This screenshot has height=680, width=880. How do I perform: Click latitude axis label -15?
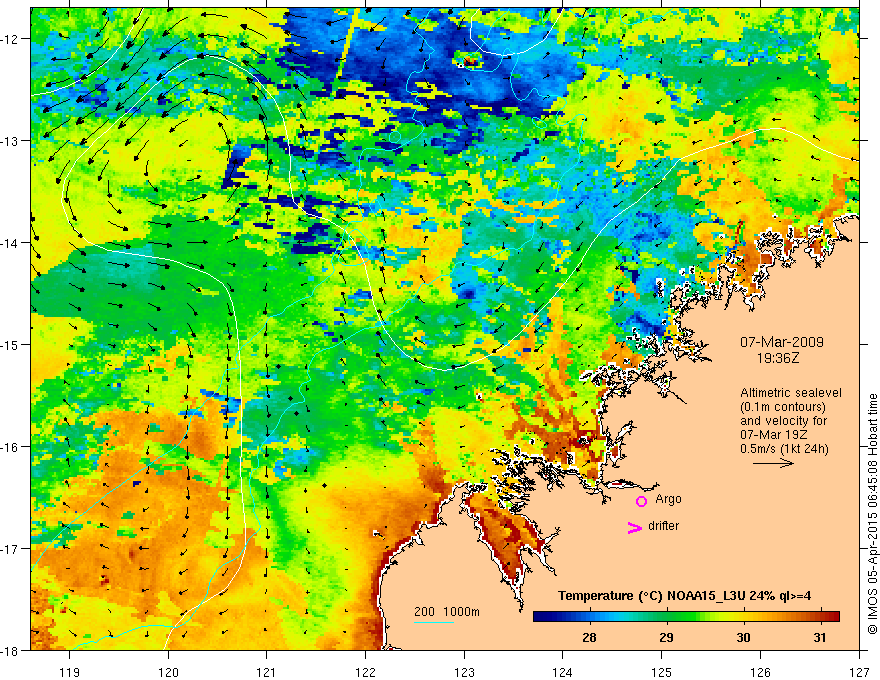10,344
